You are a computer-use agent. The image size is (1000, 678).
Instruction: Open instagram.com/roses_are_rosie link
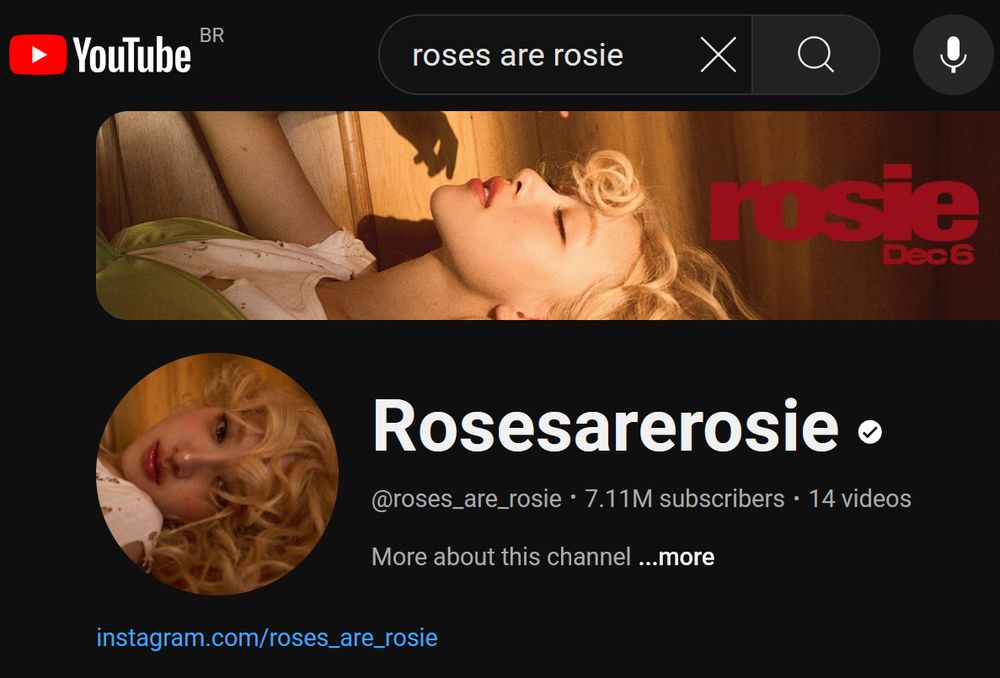coord(267,638)
